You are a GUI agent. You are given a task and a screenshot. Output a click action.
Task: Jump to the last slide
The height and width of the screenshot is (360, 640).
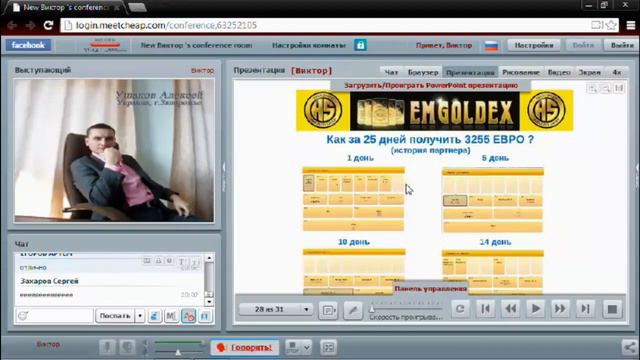585,309
